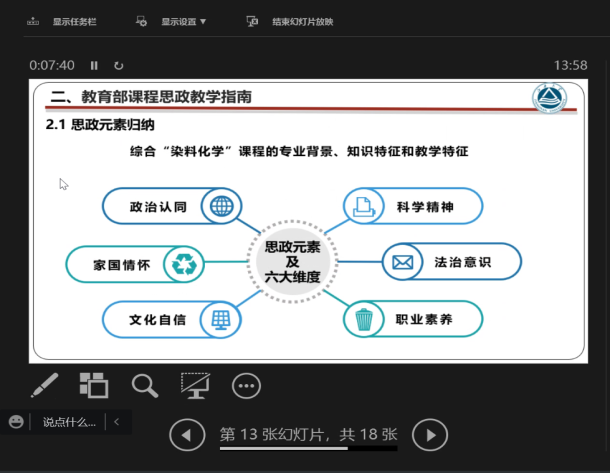
Task: Click the emoji smiley face icon
Action: 16,422
